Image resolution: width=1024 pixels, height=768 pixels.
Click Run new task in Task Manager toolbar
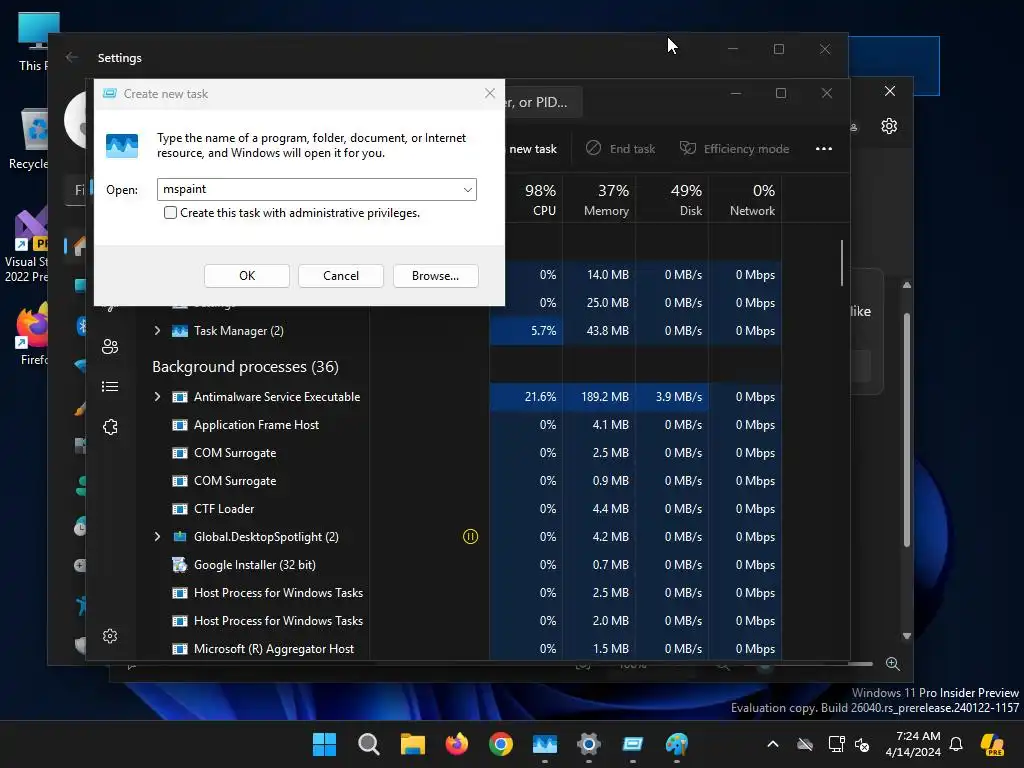532,149
